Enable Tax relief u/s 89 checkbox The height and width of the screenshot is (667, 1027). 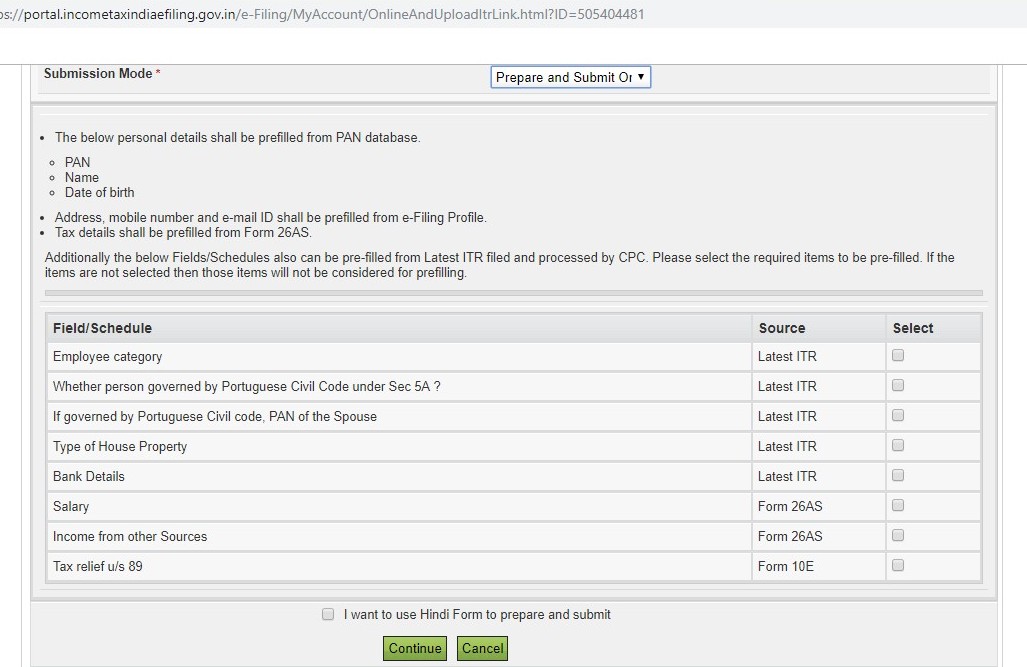pyautogui.click(x=898, y=565)
